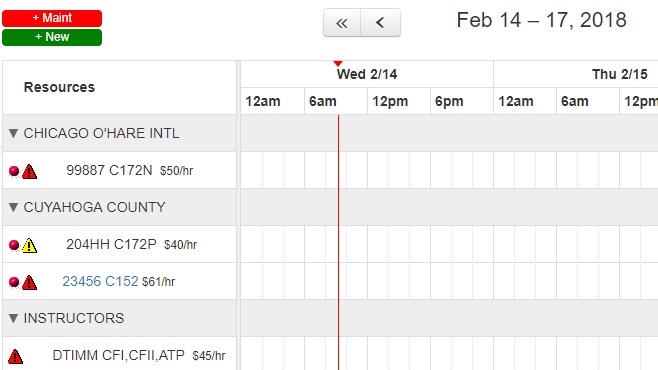Screen dimensions: 658x370
Task: Go back with the double-arrow previous button
Action: 342,23
